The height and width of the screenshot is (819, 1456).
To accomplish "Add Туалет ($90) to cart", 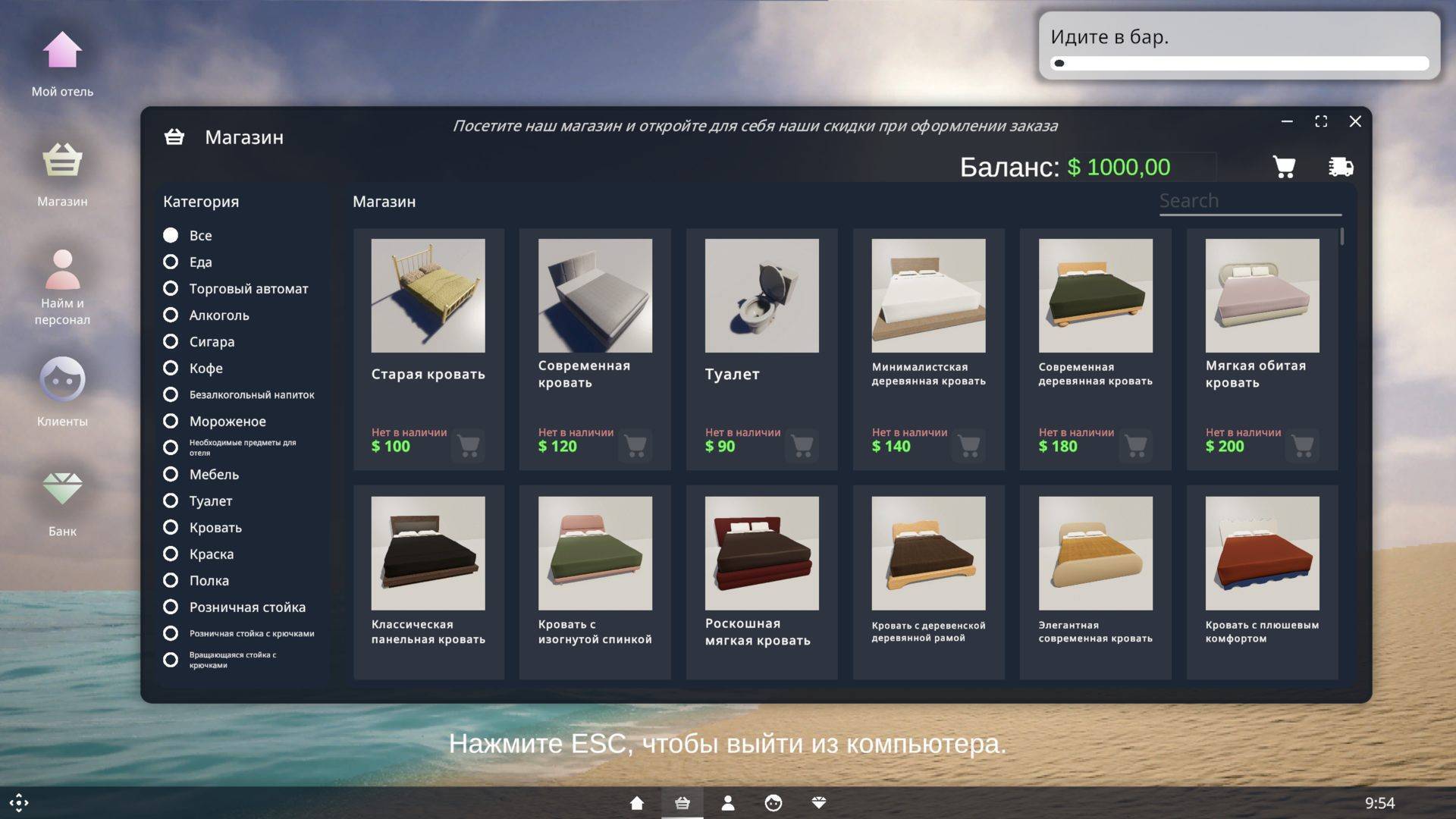I will 802,445.
